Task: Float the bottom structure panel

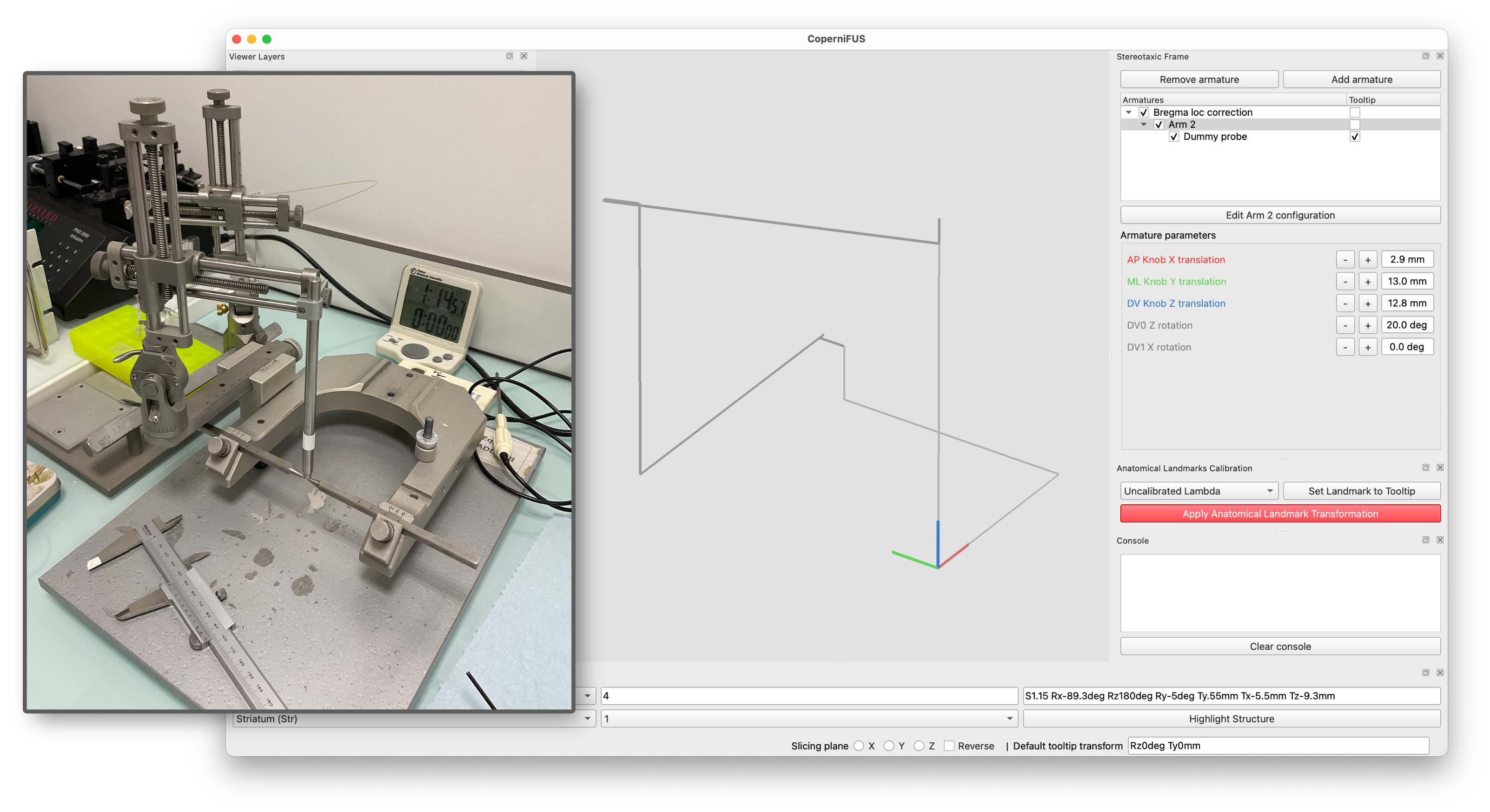Action: [1426, 672]
